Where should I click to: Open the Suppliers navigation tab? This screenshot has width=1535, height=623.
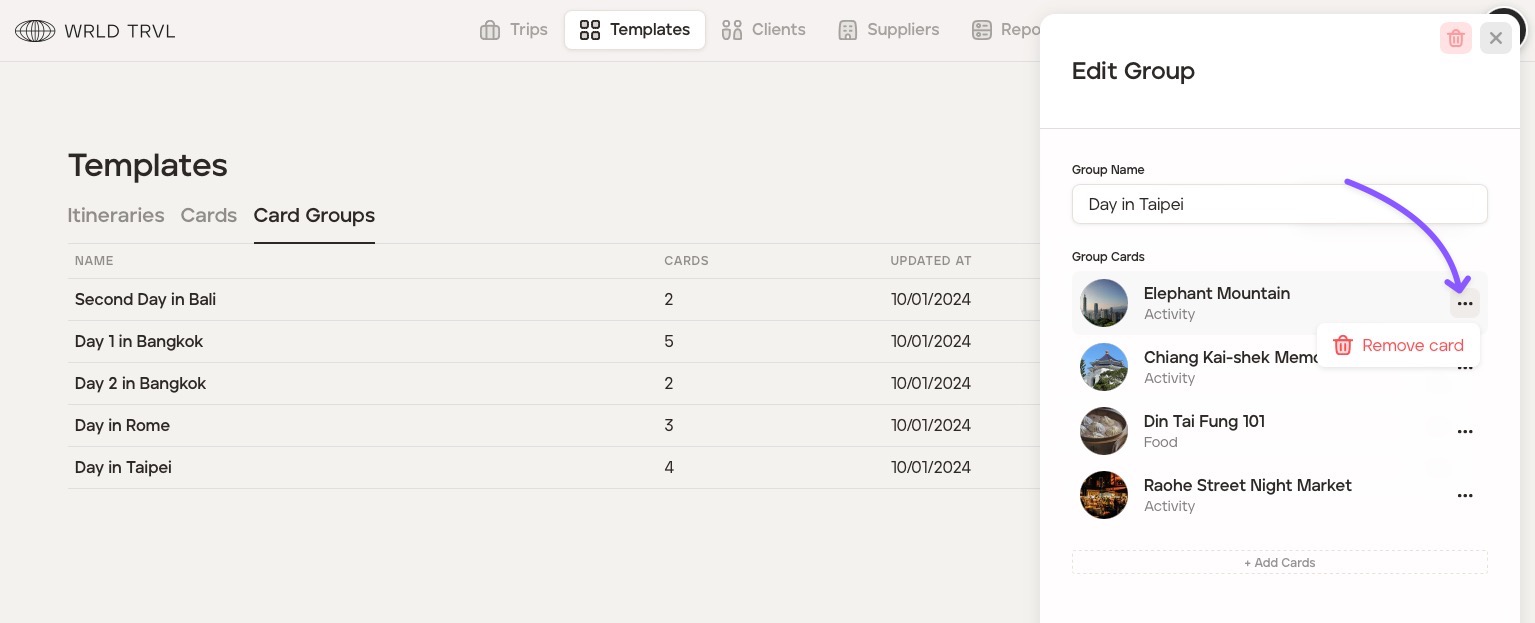tap(888, 30)
